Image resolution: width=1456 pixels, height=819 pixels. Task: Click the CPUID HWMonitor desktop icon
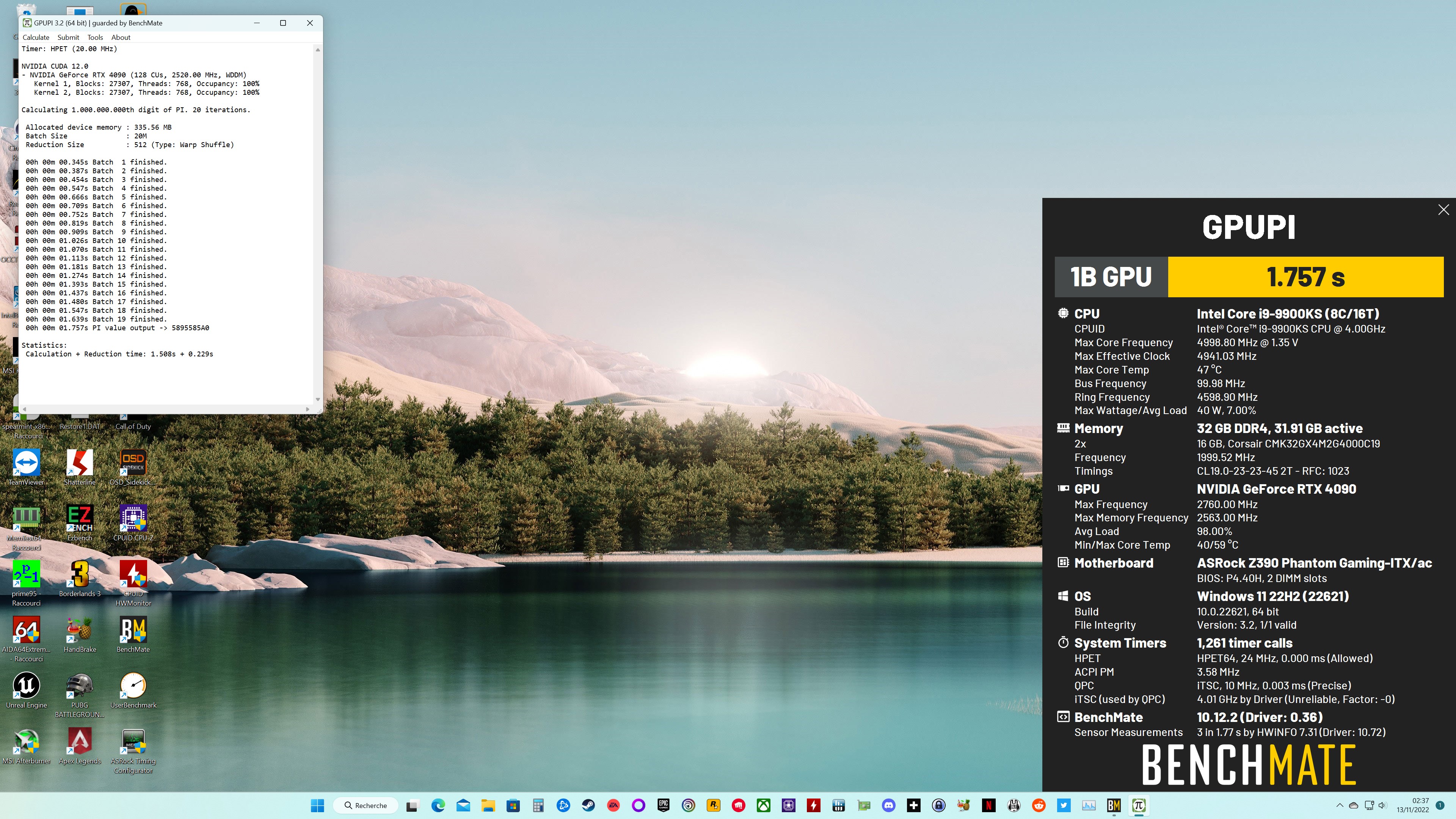[133, 583]
